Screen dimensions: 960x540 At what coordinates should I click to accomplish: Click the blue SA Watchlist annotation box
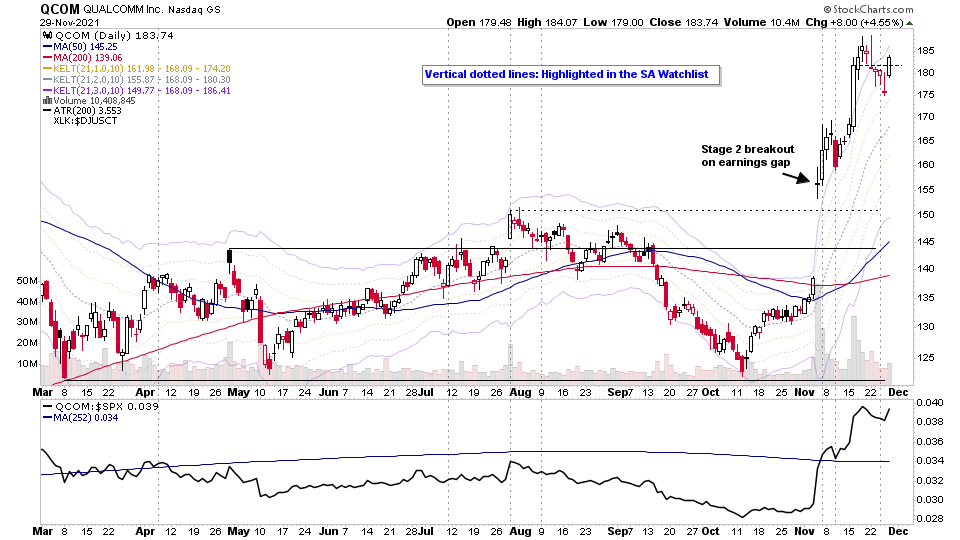(570, 75)
